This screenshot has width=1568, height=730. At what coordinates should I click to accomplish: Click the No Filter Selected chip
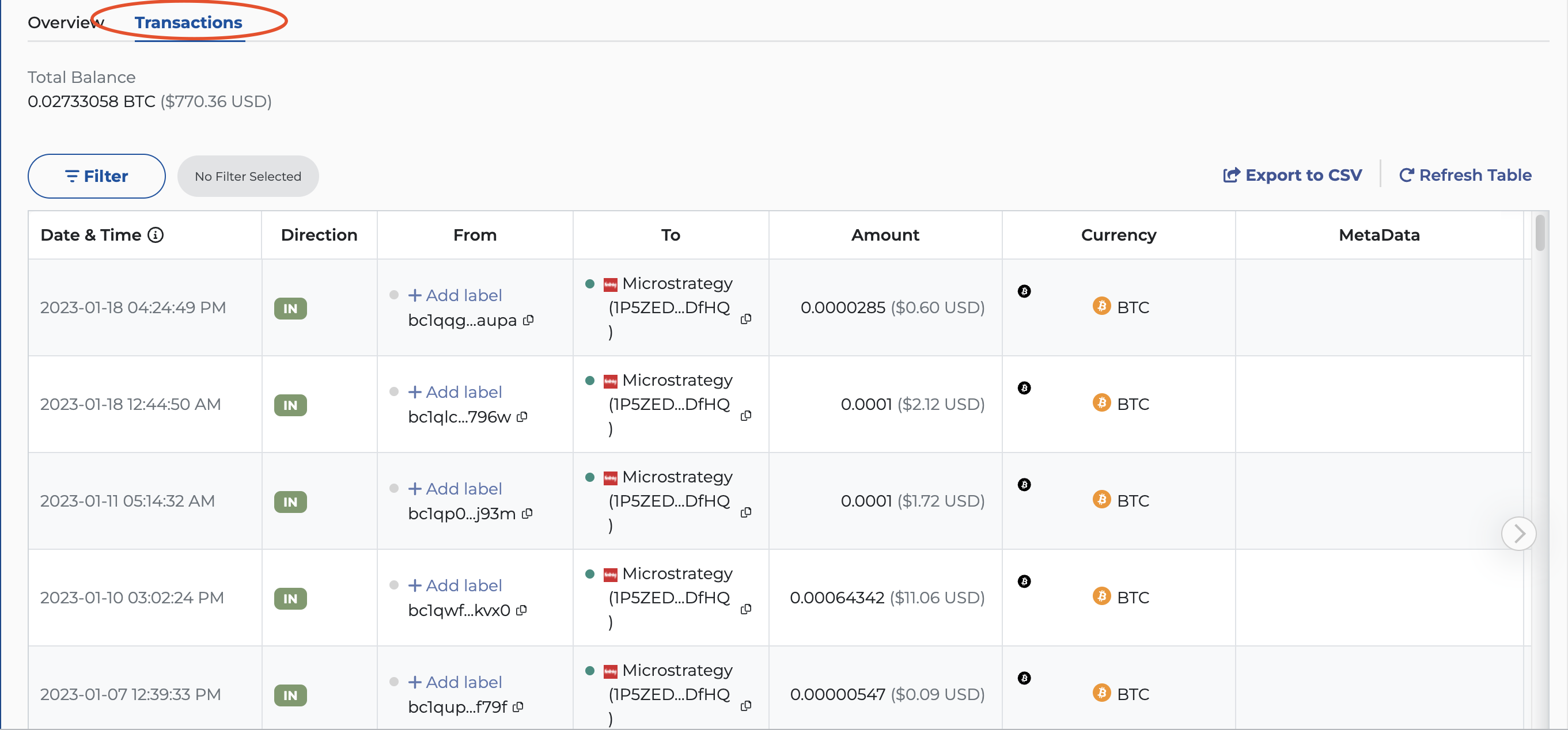click(x=248, y=176)
